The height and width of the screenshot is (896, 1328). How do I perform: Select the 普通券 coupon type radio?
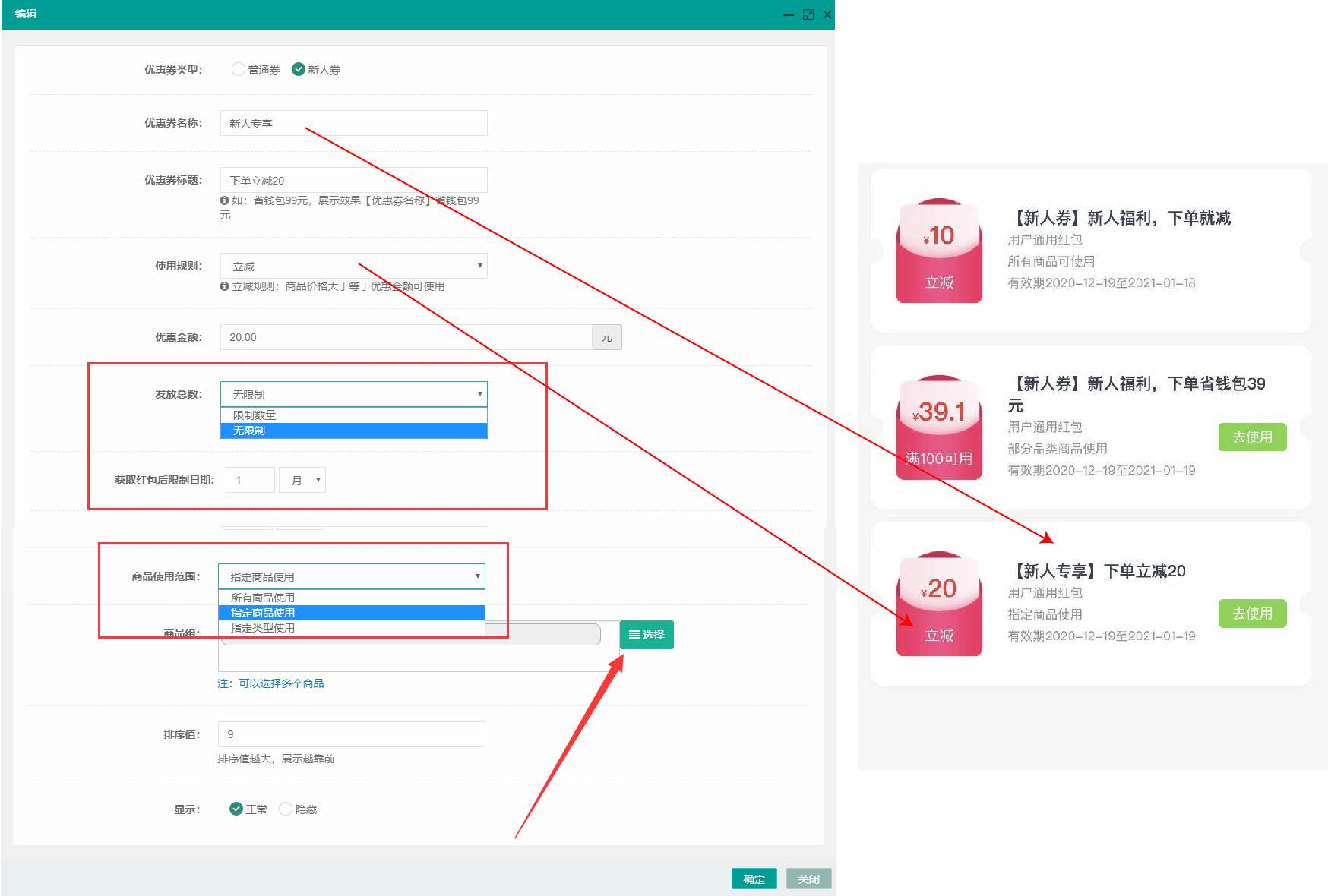(x=239, y=69)
